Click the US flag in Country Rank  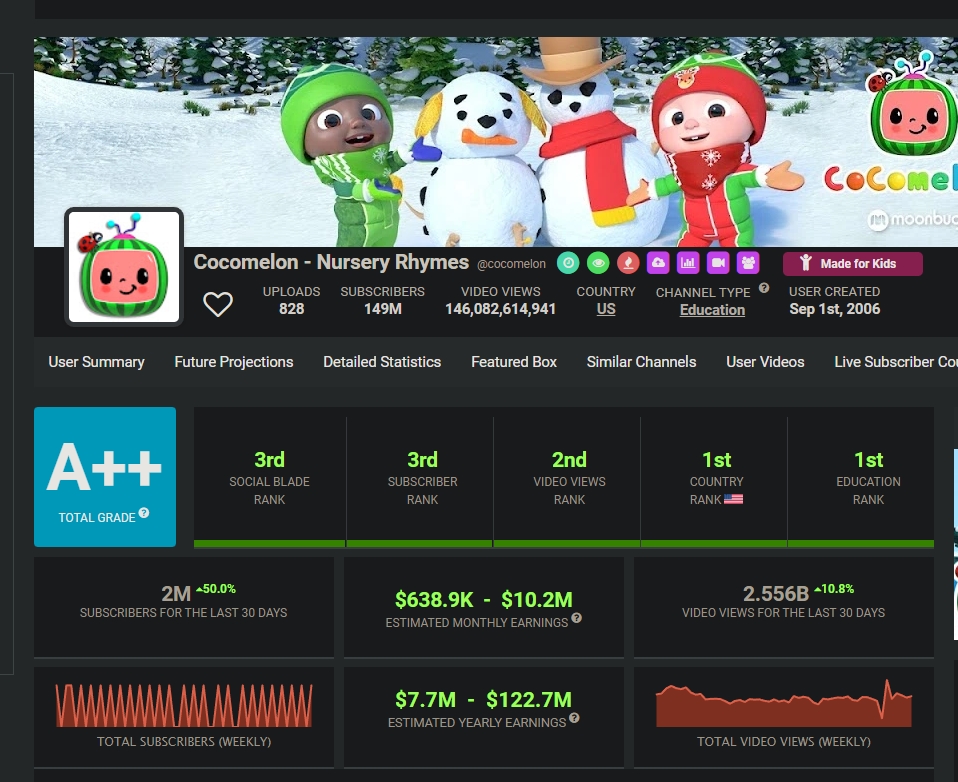(x=733, y=499)
